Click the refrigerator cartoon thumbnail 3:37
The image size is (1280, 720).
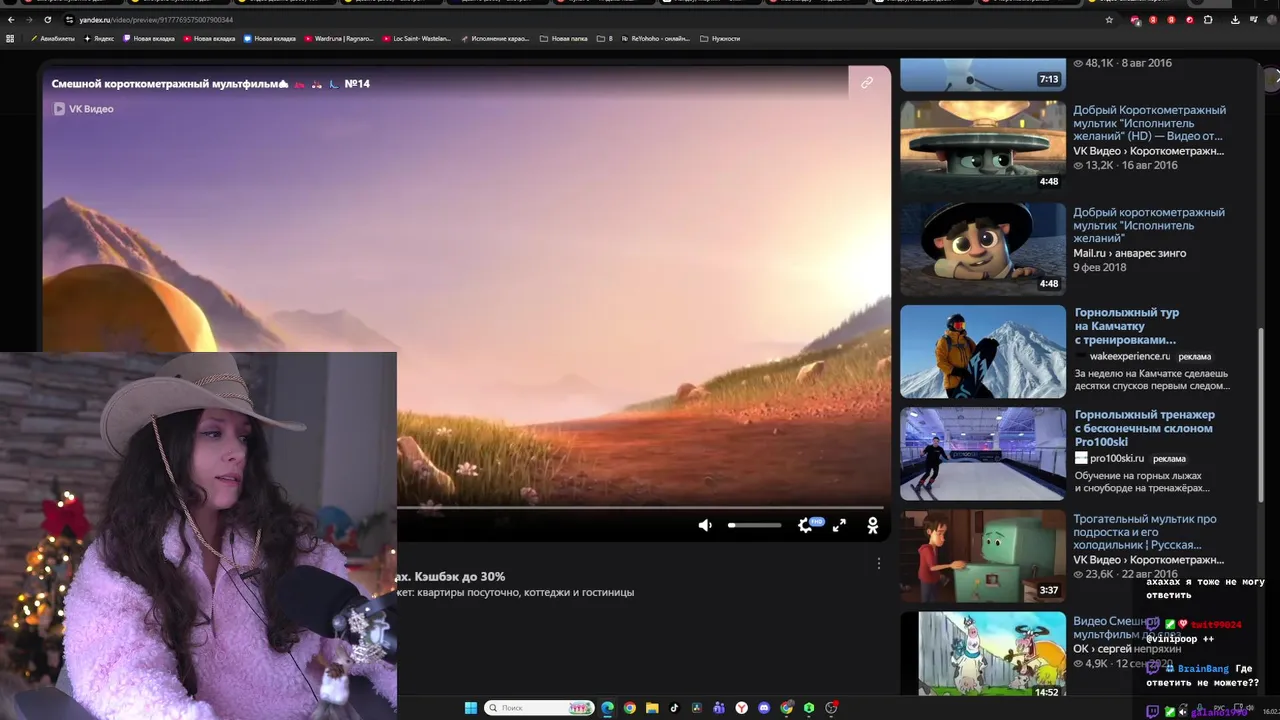click(x=983, y=556)
